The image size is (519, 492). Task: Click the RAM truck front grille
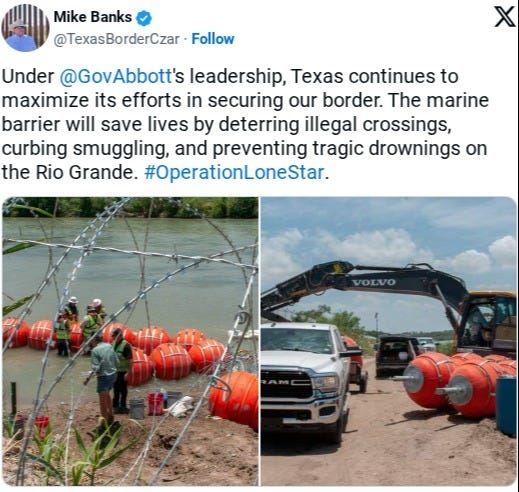click(287, 383)
